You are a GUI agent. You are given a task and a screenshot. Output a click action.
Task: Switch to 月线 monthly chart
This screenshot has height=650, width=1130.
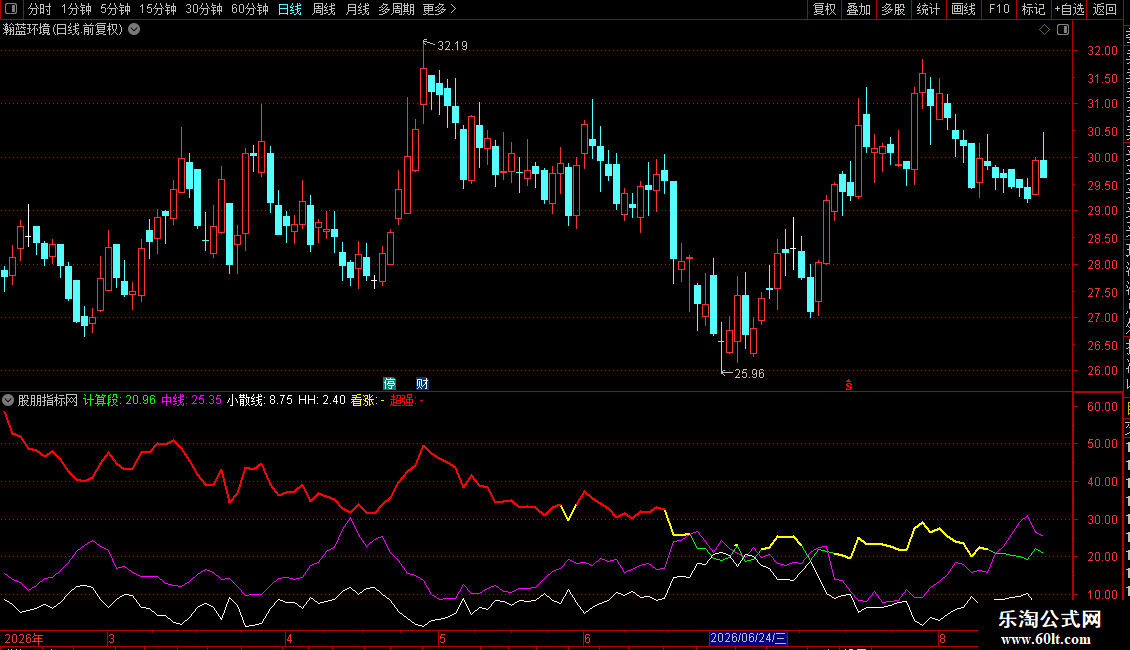tap(357, 9)
